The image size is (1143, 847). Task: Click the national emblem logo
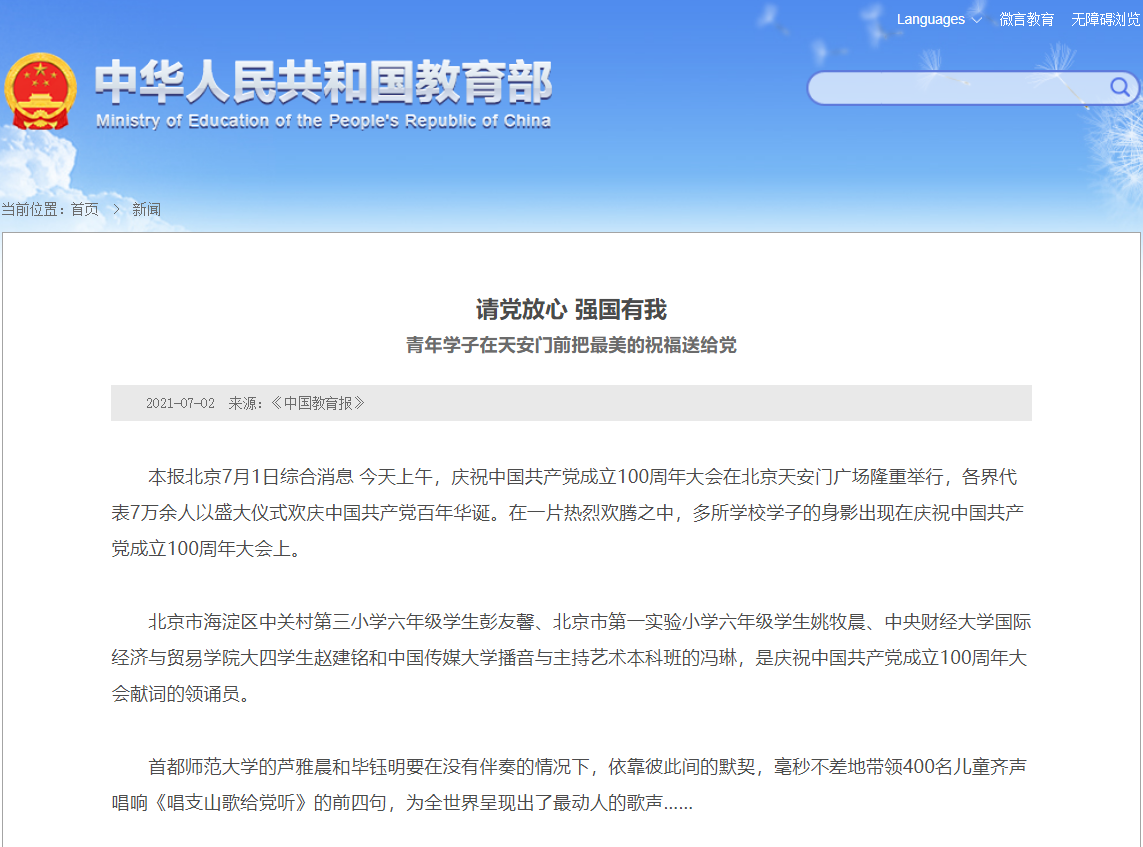41,92
